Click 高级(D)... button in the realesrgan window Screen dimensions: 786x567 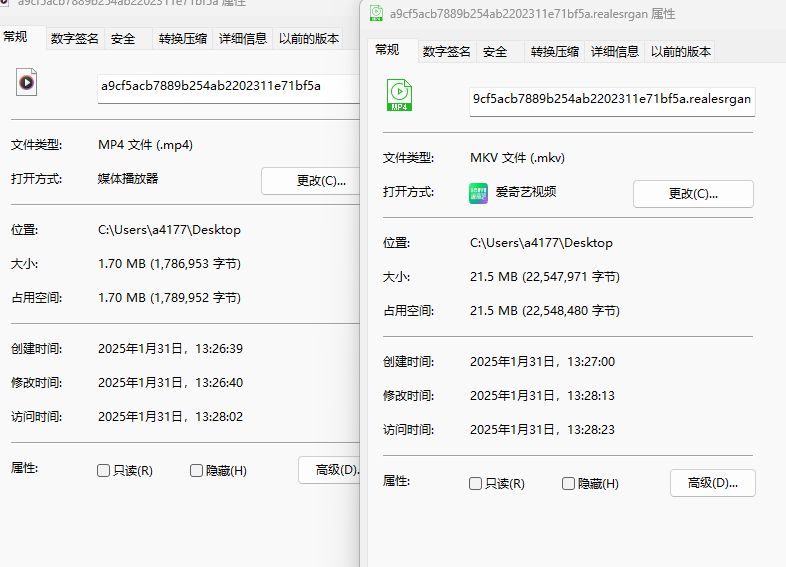[x=713, y=483]
